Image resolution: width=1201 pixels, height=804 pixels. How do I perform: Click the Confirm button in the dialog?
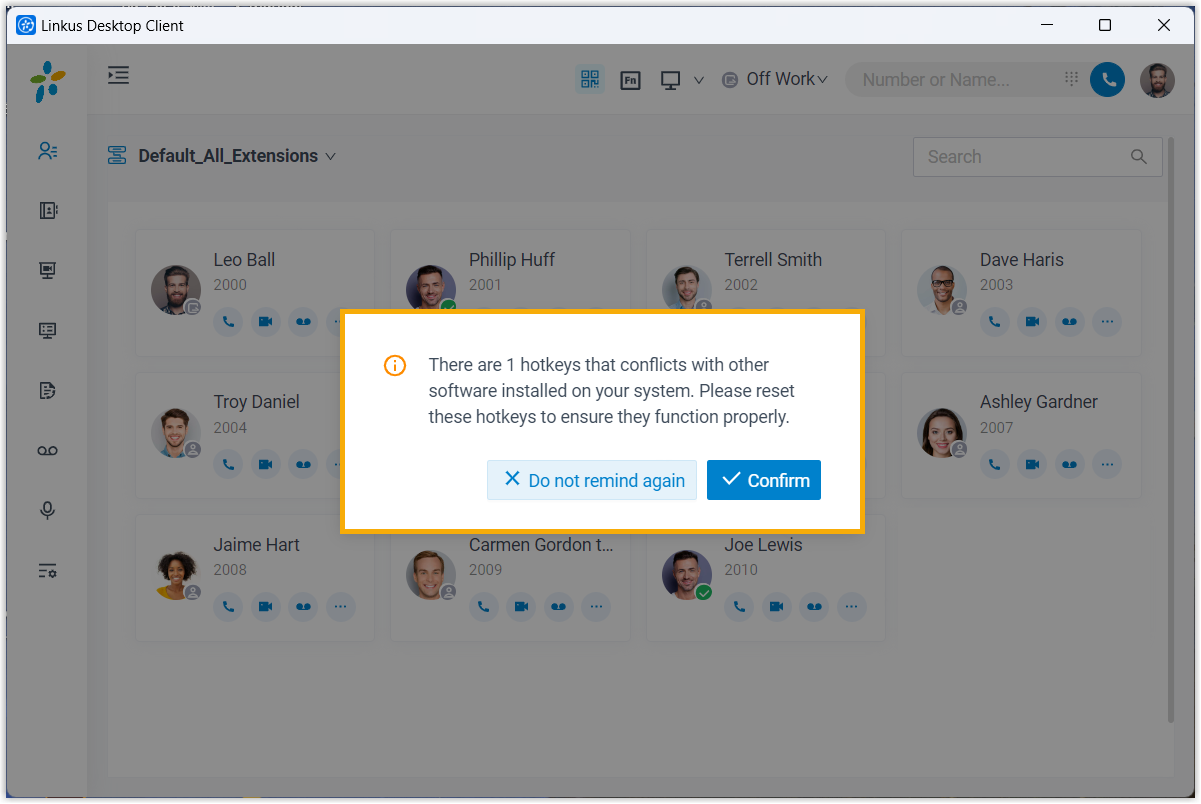tap(764, 480)
